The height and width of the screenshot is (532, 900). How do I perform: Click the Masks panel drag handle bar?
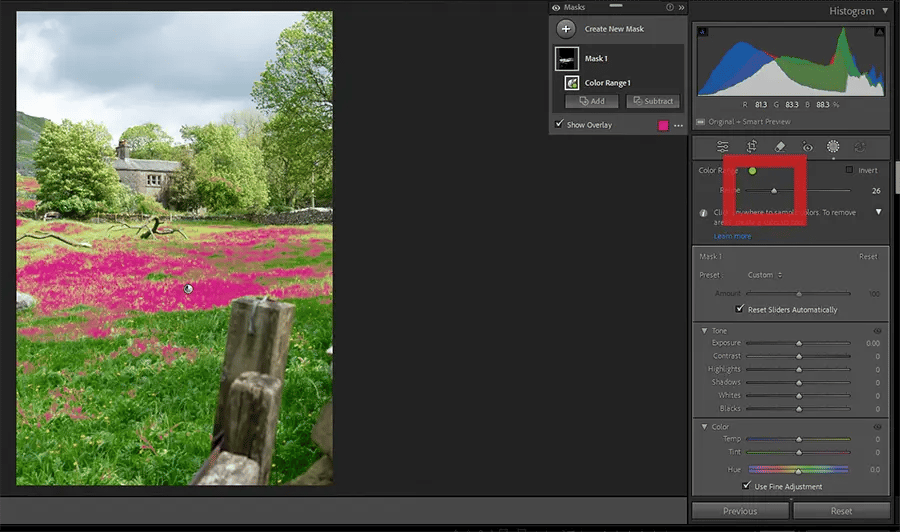coord(616,5)
